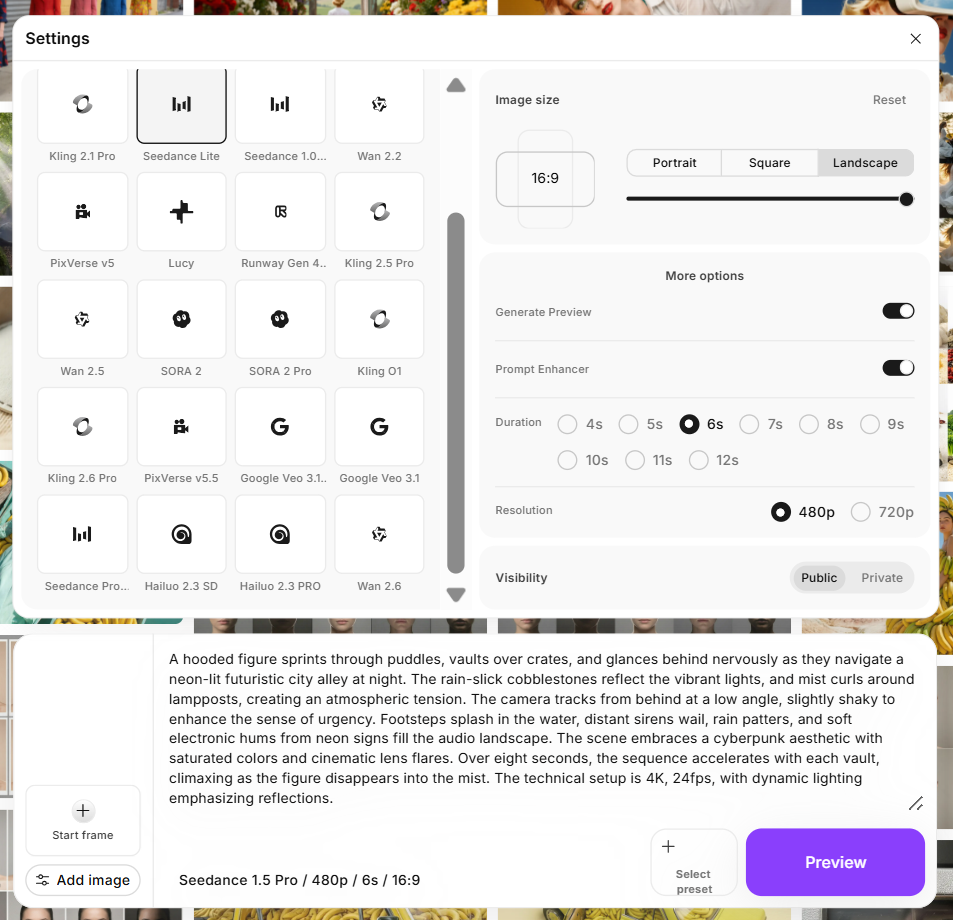Choose the Google Veo 3.1 model icon
953x920 pixels.
(x=379, y=427)
